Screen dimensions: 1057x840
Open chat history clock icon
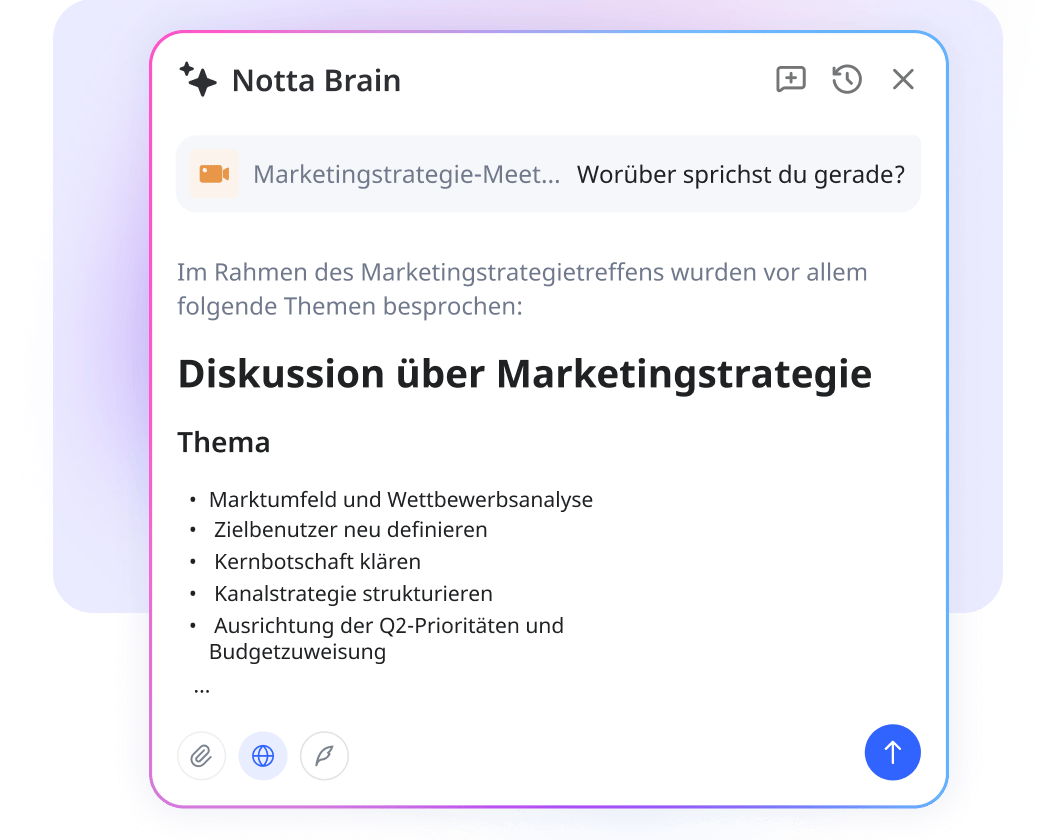pyautogui.click(x=847, y=80)
